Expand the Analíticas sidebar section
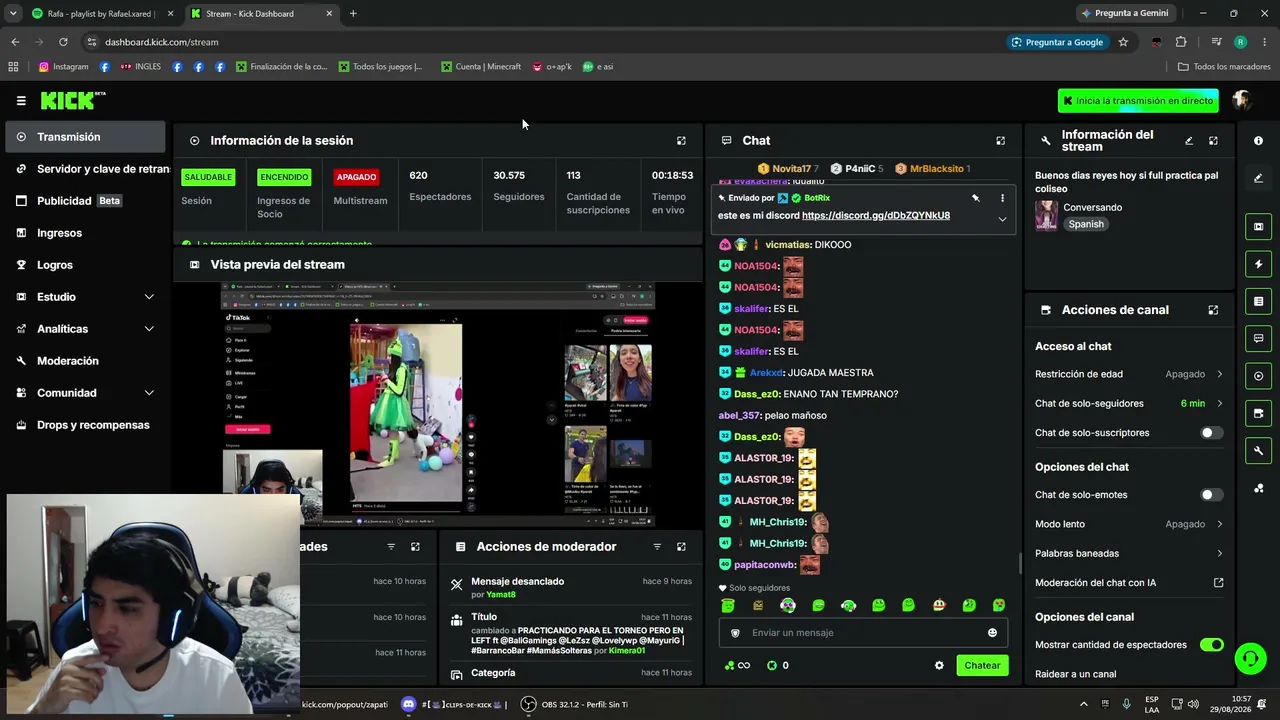Image resolution: width=1280 pixels, height=720 pixels. click(149, 329)
